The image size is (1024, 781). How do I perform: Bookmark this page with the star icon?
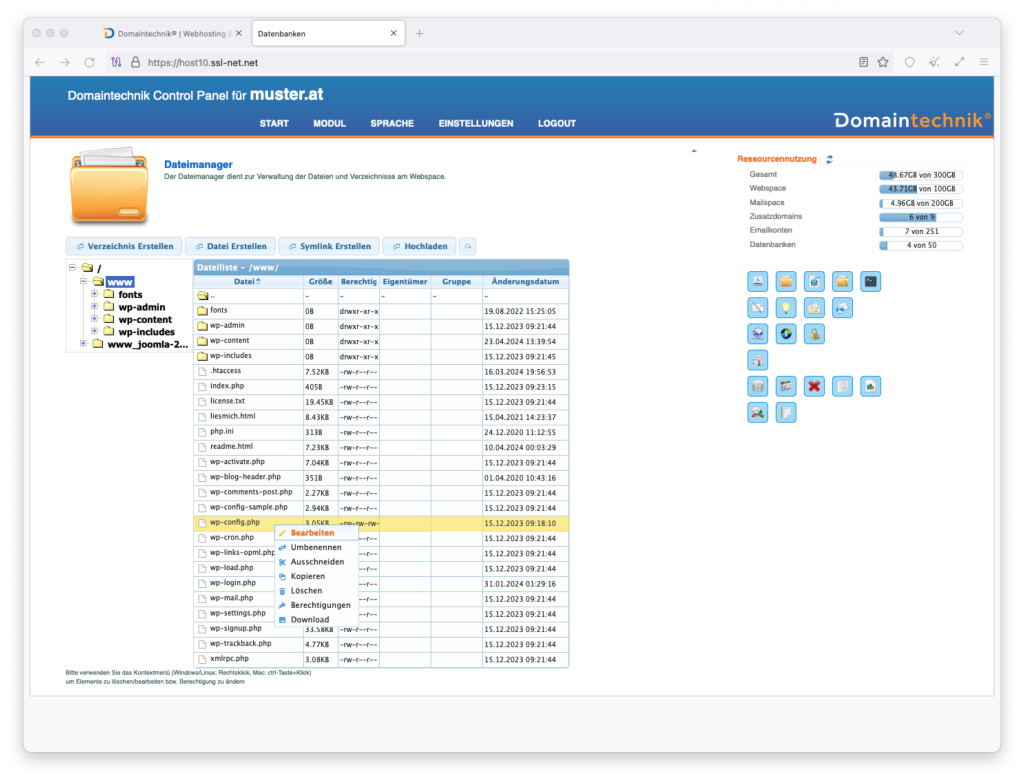coord(883,62)
